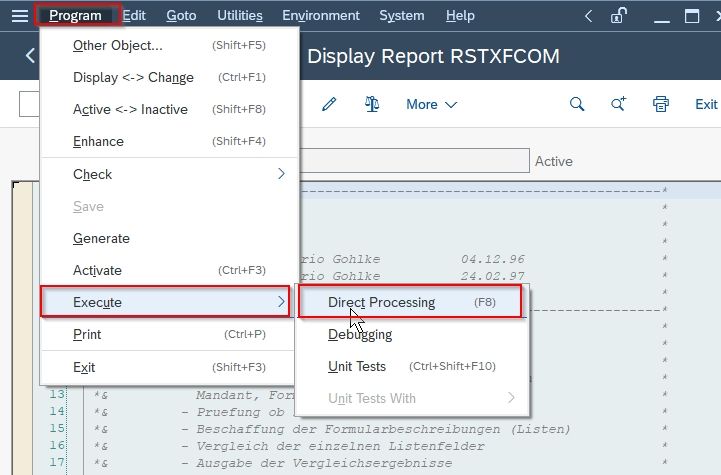Select Debugging in Execute submenu
Viewport: 721px width, 475px height.
pos(412,334)
